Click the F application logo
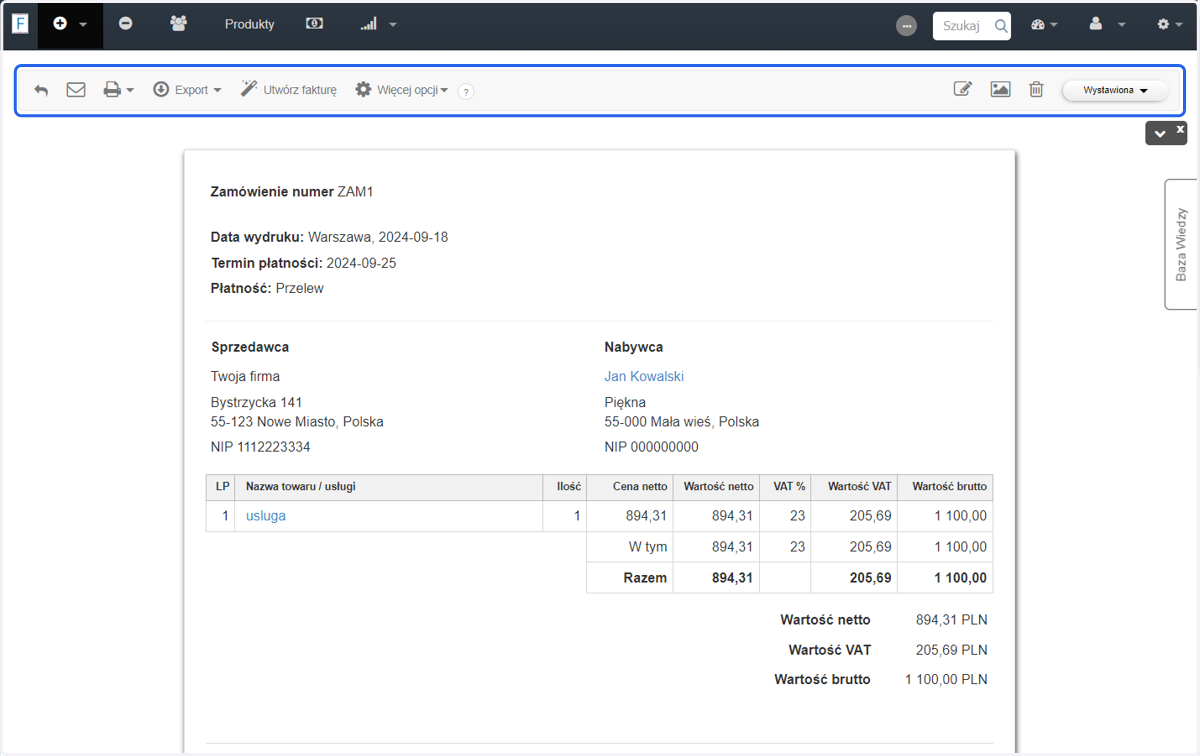Image resolution: width=1200 pixels, height=756 pixels. (20, 25)
